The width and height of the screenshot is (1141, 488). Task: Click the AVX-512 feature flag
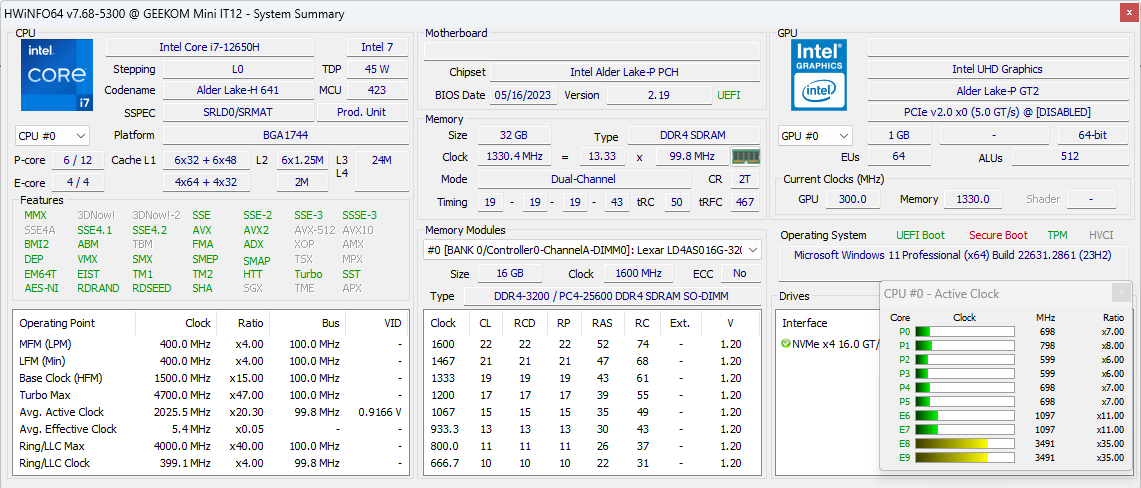pos(314,230)
